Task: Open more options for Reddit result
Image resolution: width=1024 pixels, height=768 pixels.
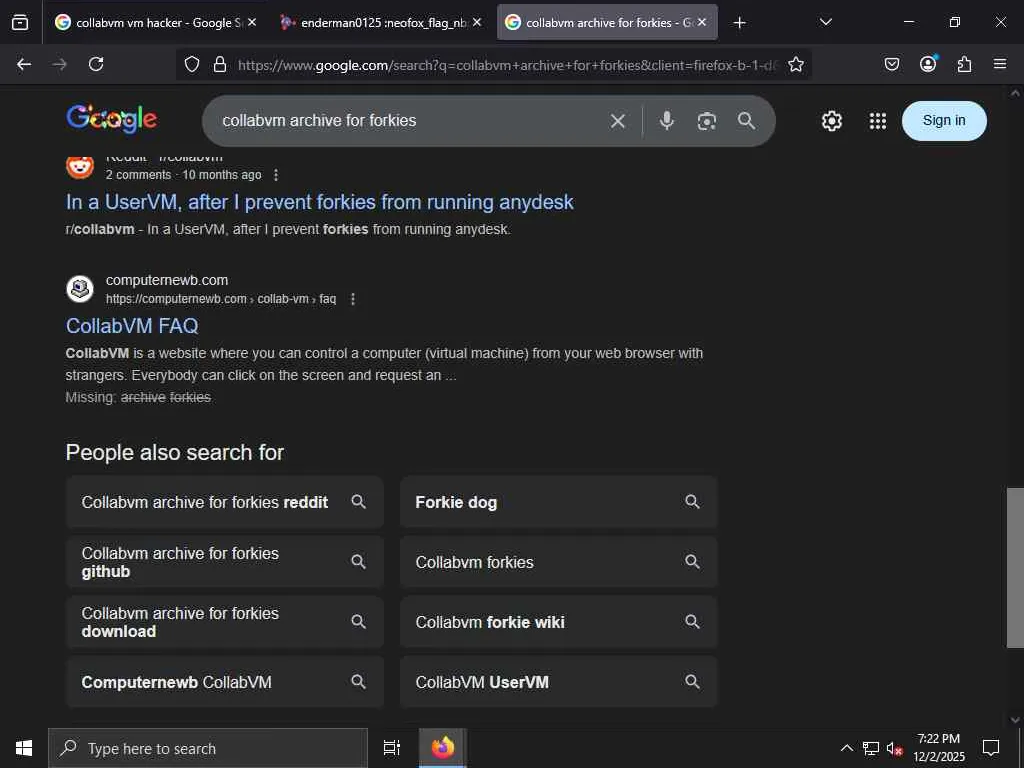Action: pos(276,175)
